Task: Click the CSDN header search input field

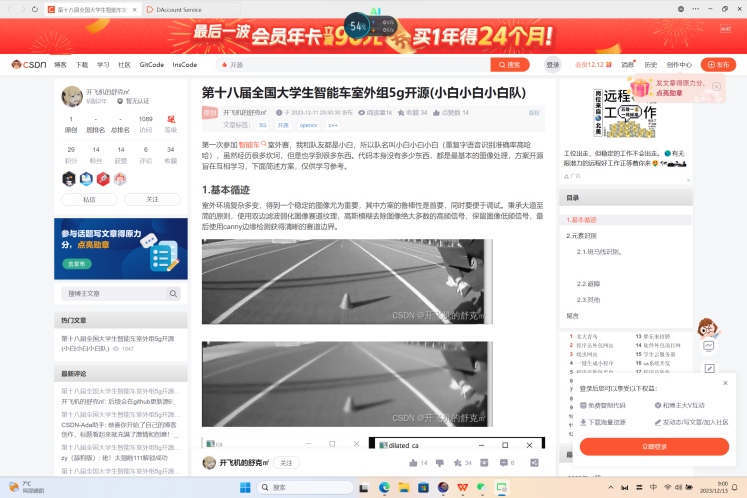Action: 360,64
